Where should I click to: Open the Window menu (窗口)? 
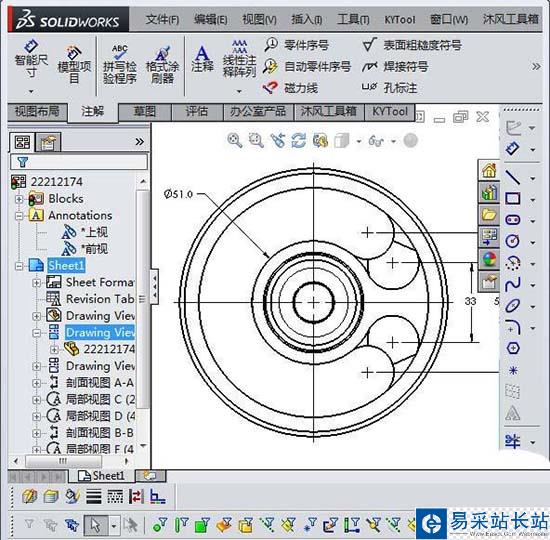click(x=449, y=19)
